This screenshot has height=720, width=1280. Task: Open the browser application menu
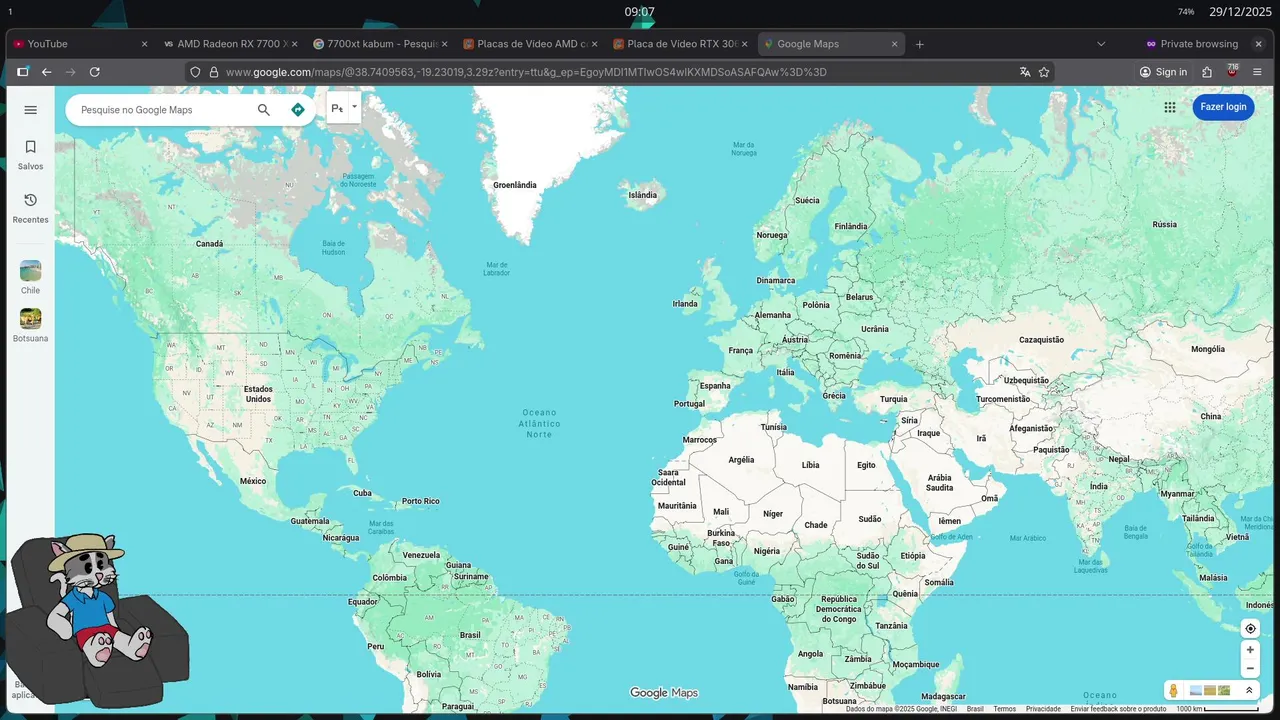(x=1257, y=72)
